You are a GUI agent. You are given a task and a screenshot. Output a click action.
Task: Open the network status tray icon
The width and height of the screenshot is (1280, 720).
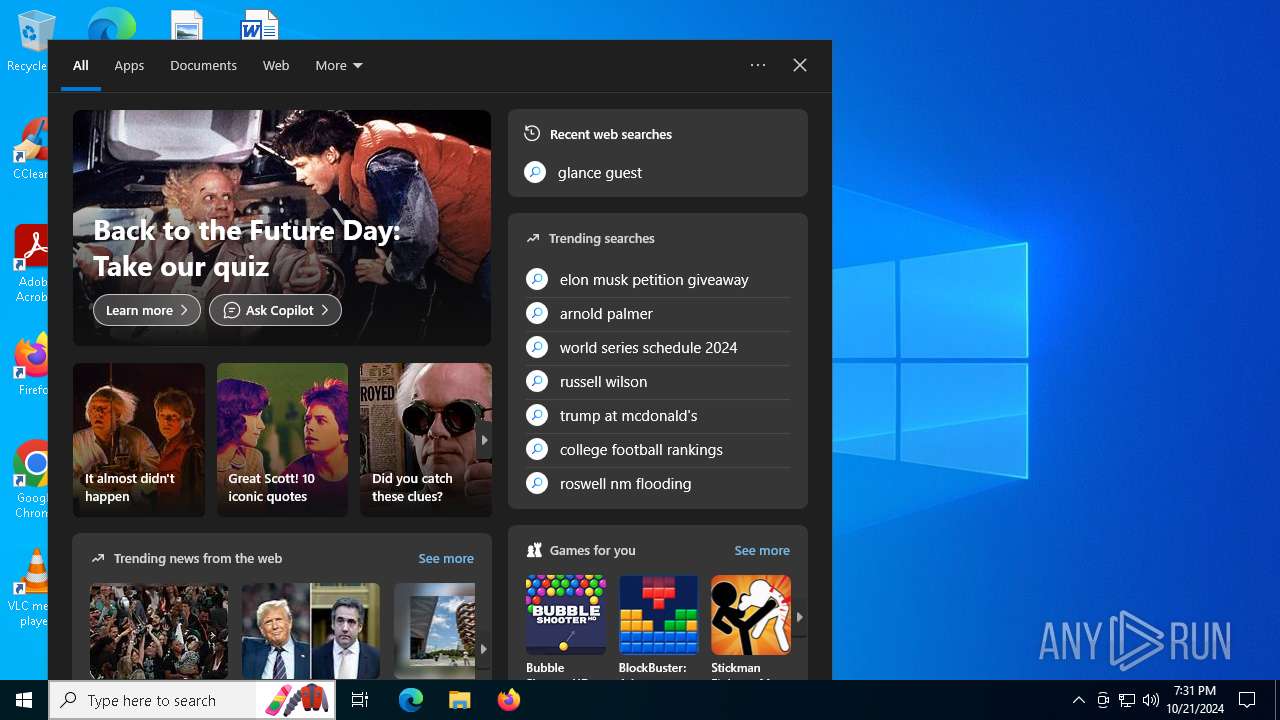pyautogui.click(x=1127, y=700)
